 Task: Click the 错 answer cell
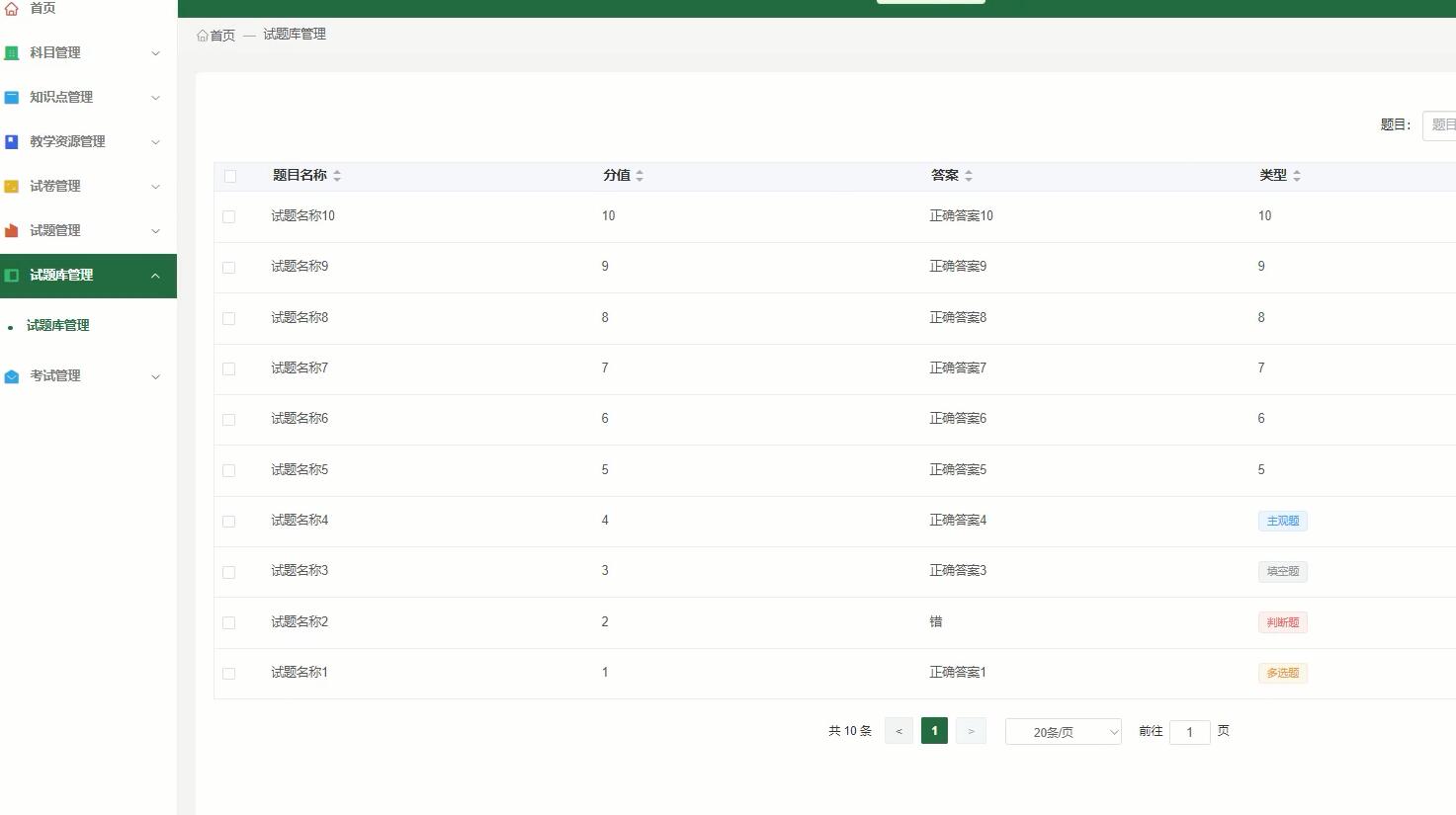click(x=936, y=622)
